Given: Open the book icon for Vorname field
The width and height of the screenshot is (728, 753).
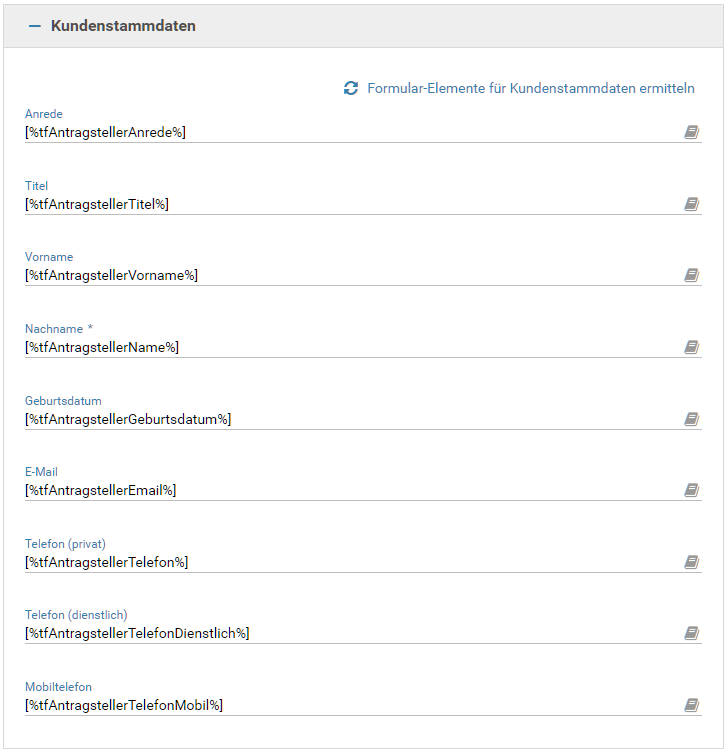Looking at the screenshot, I should click(691, 275).
